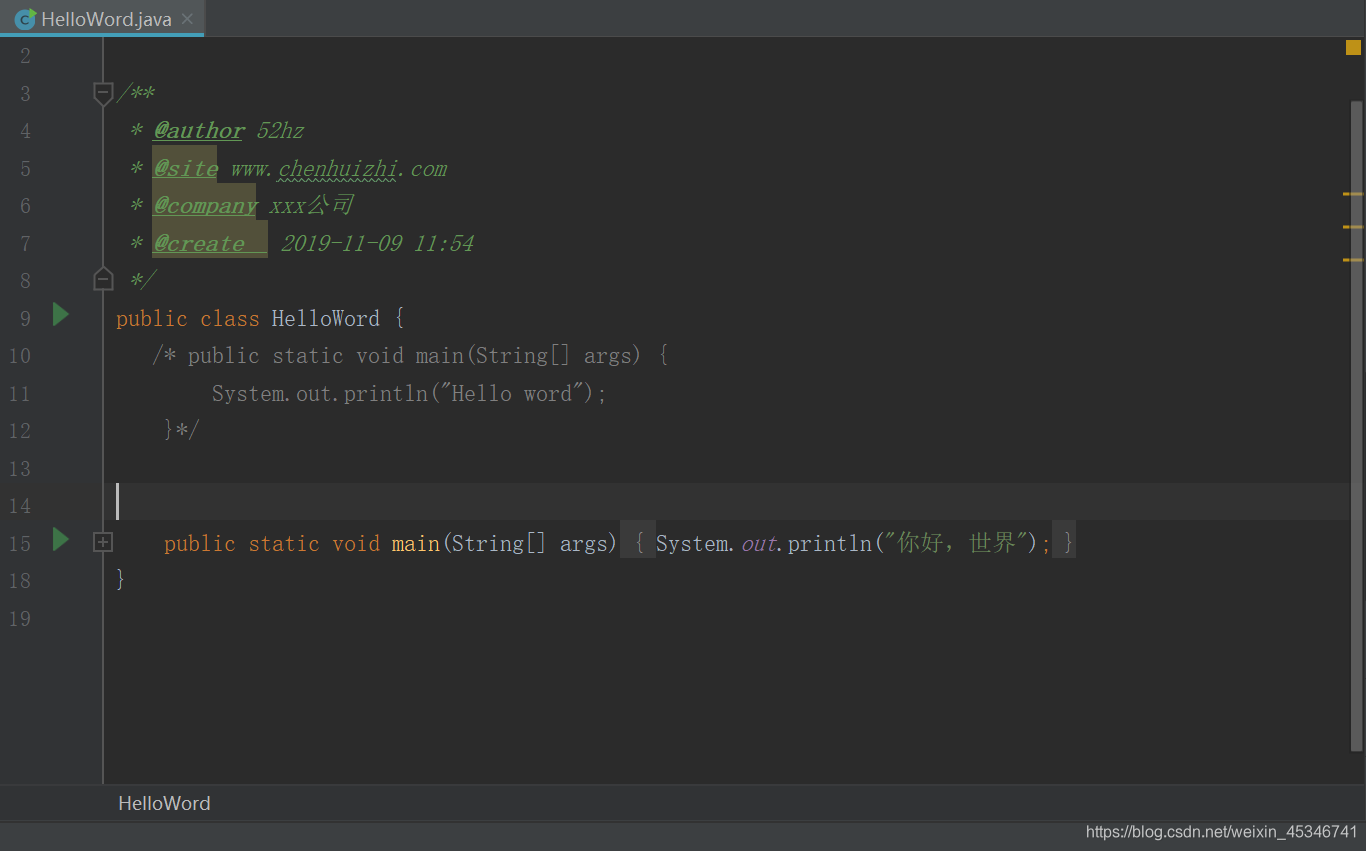Expand the folded main method at line 15
The height and width of the screenshot is (851, 1366).
[103, 542]
